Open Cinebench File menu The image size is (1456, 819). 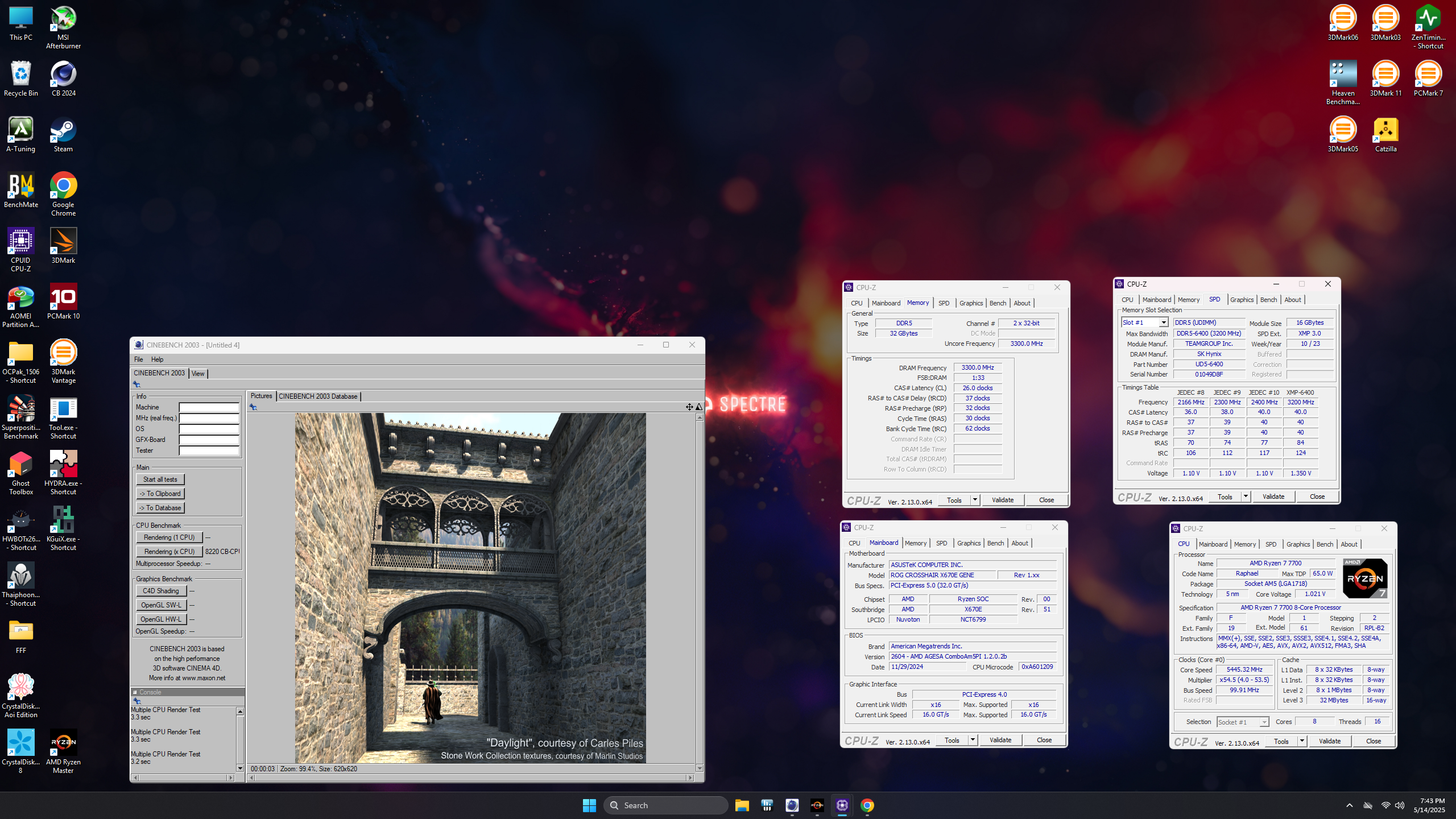point(138,359)
